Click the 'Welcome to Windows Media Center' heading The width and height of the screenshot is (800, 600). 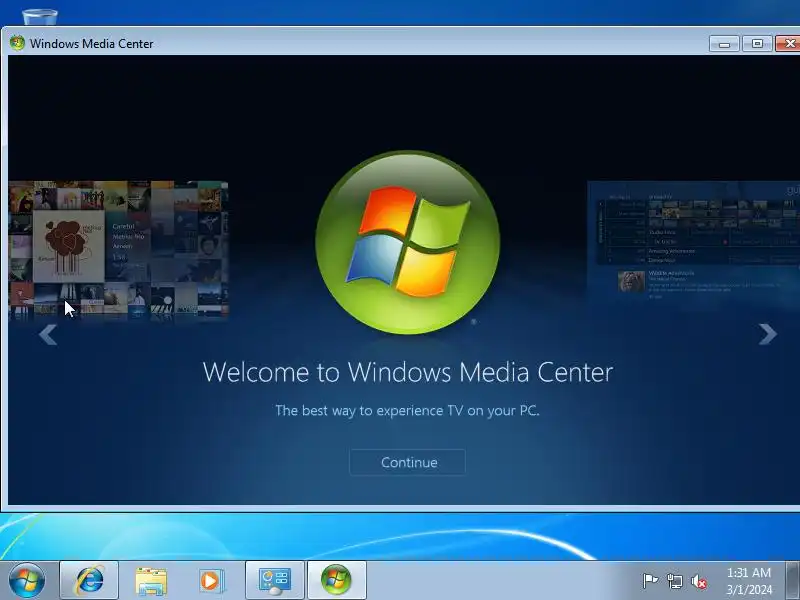[408, 372]
